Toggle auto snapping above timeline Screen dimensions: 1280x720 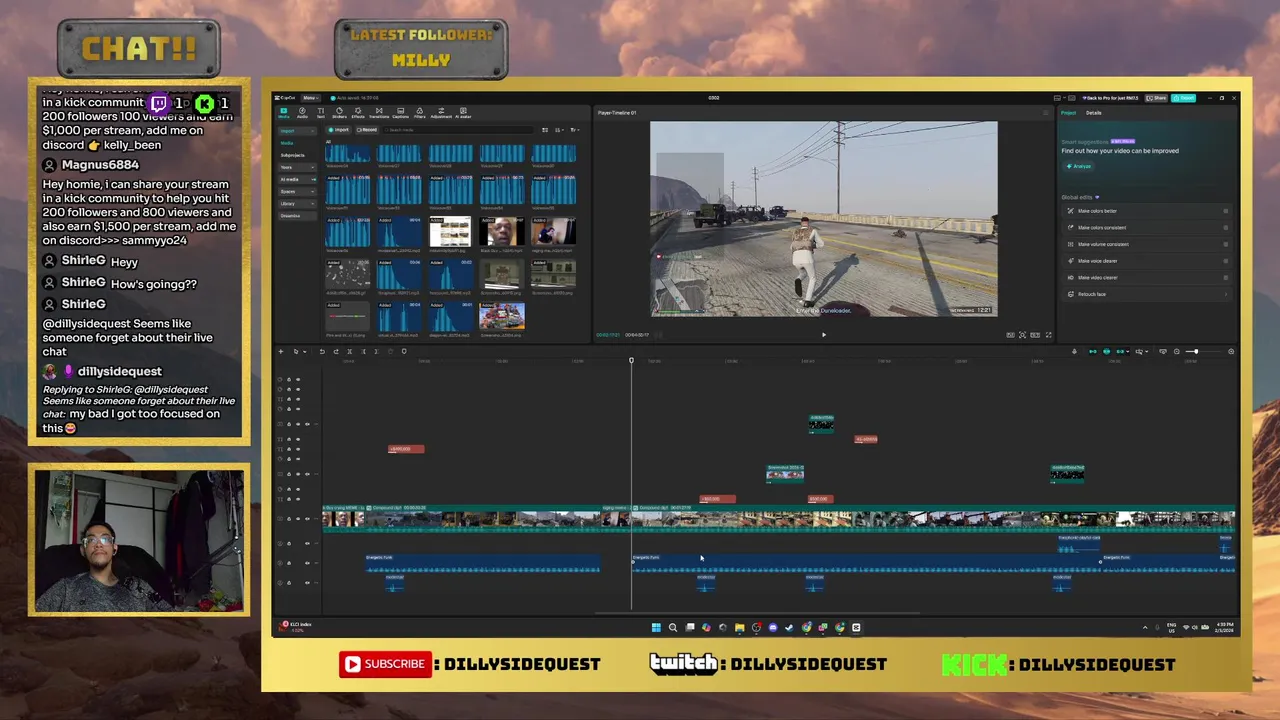coord(1107,351)
